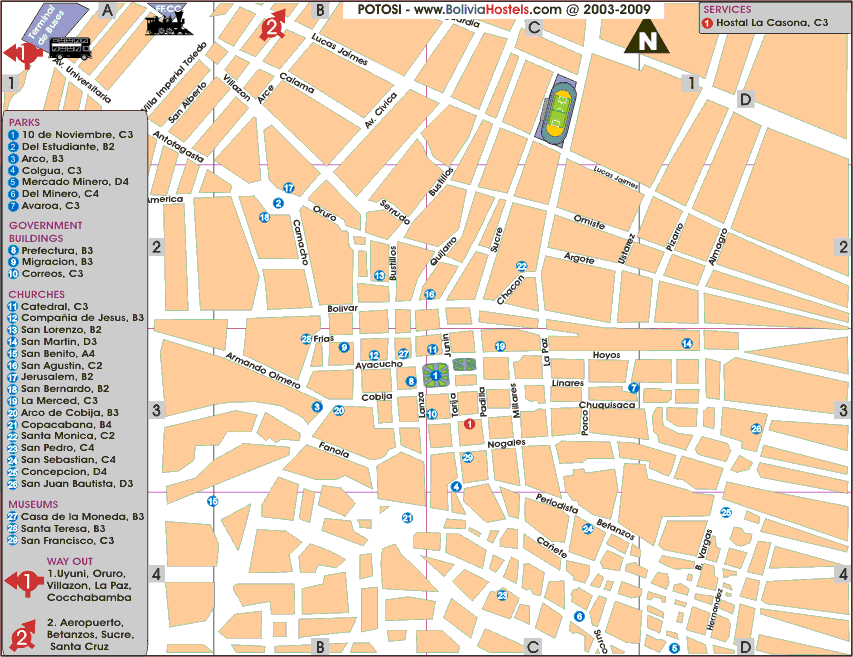Click the Bolivar street label
853x657 pixels.
[x=342, y=309]
